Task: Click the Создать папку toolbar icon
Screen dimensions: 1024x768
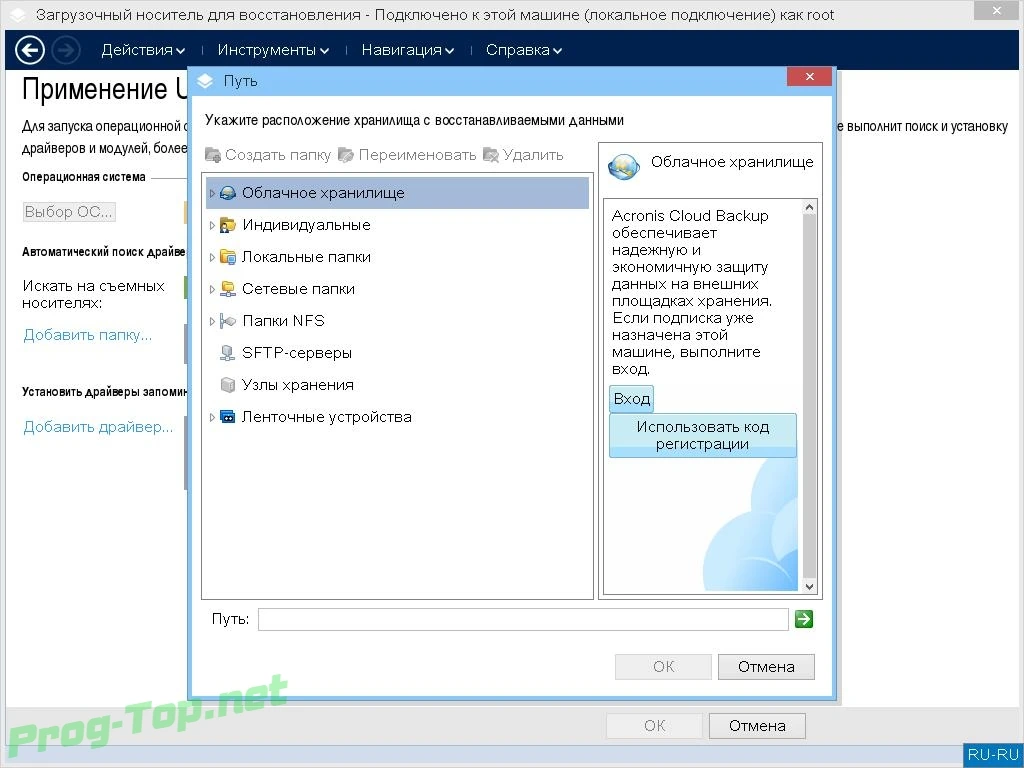Action: pyautogui.click(x=213, y=155)
